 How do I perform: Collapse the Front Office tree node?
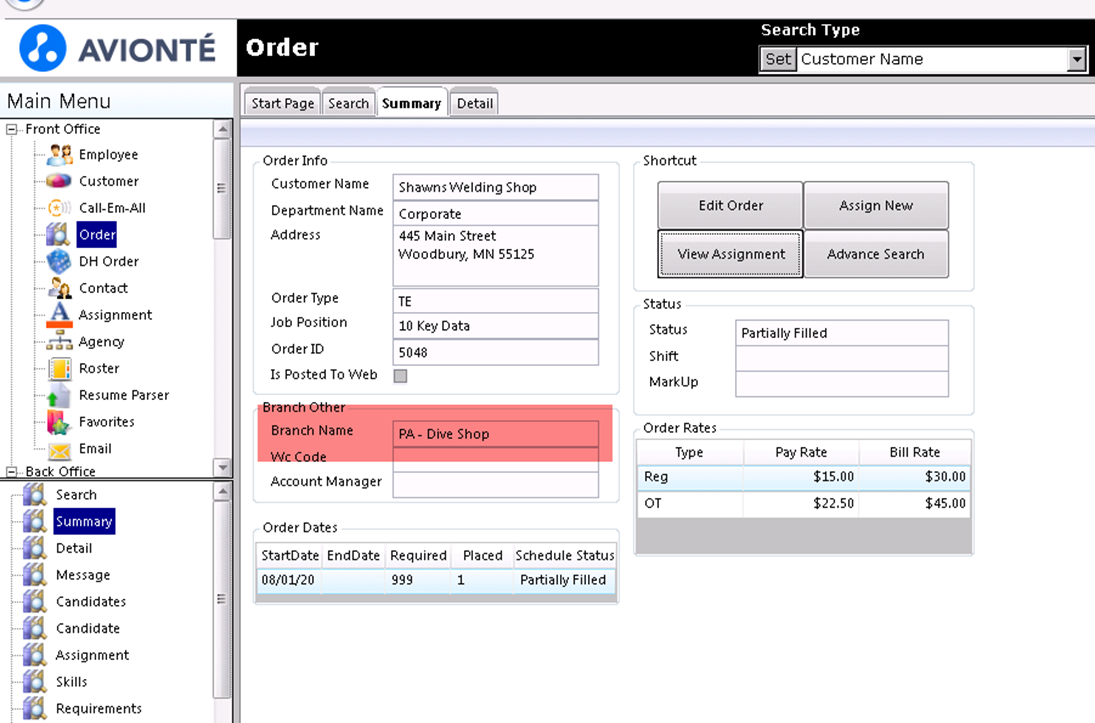11,129
